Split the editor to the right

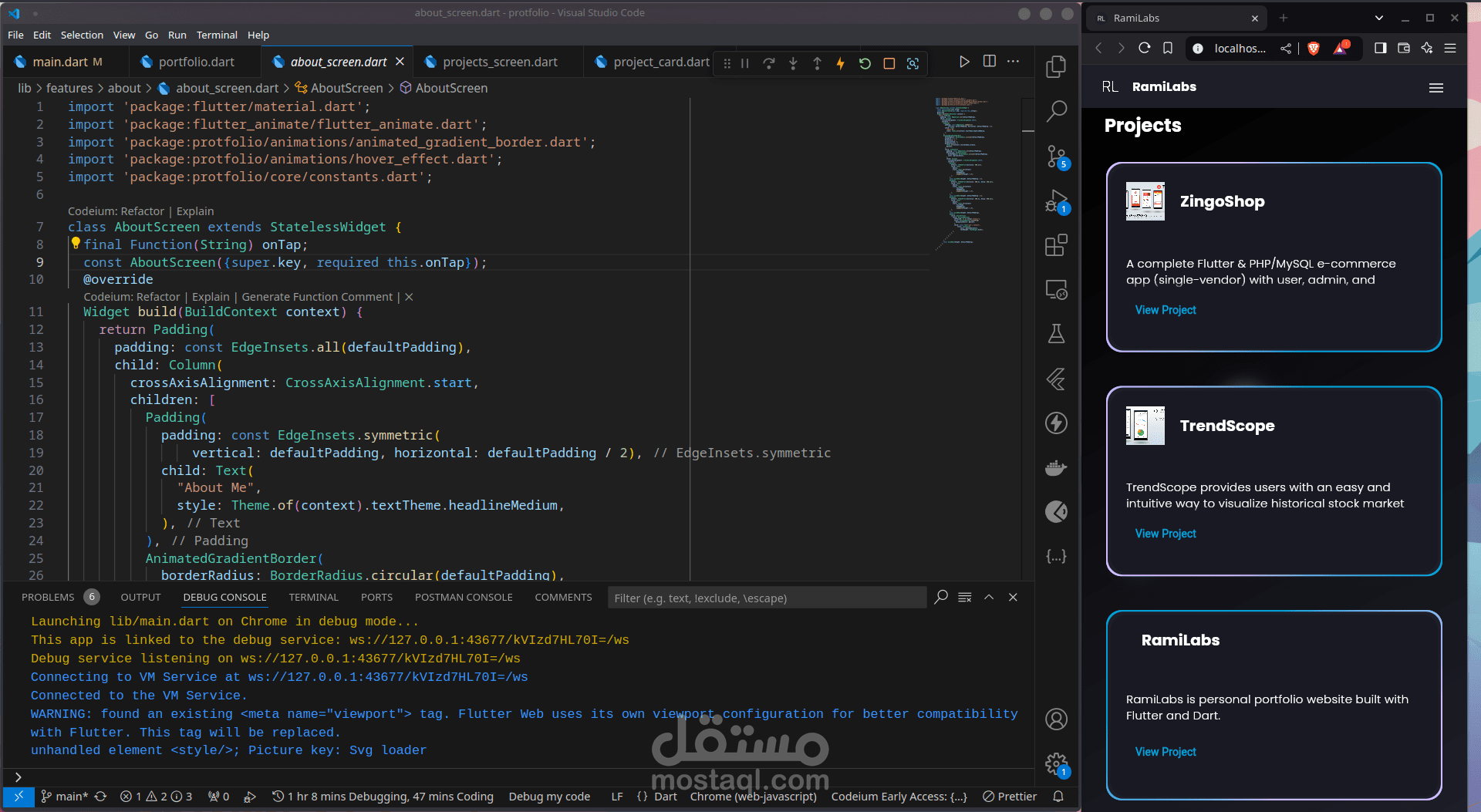click(x=990, y=62)
